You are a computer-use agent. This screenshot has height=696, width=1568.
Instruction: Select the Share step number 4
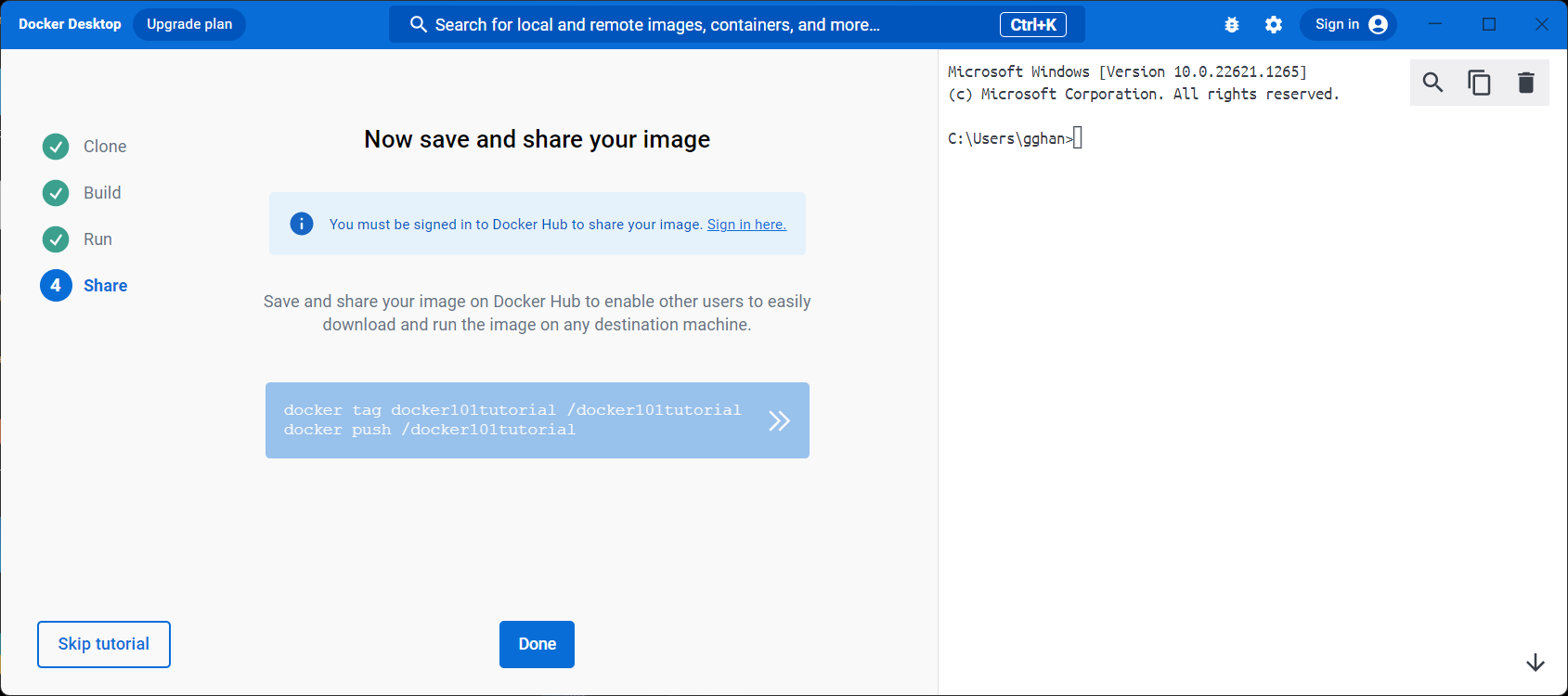[56, 286]
